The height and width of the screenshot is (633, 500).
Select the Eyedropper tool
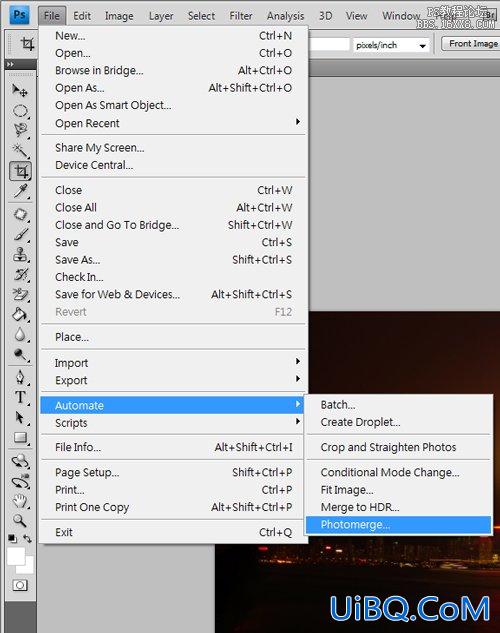(20, 191)
